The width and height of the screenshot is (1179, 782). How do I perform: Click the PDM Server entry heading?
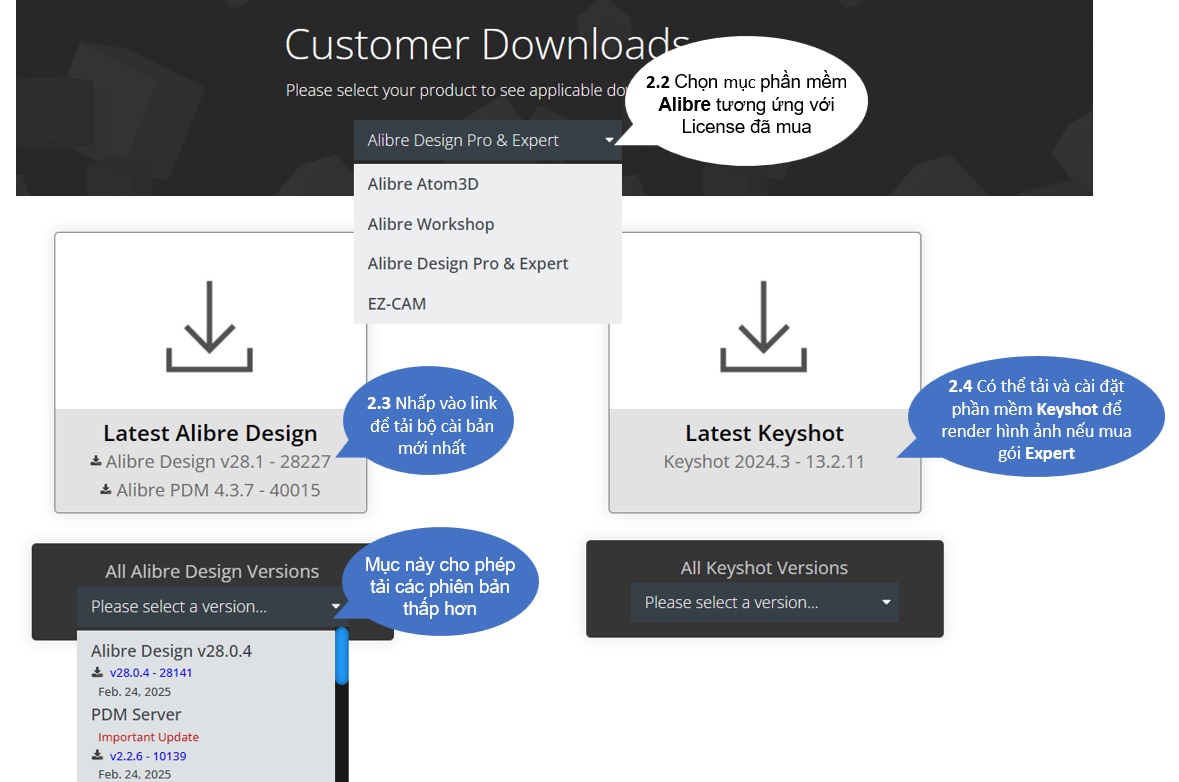[x=136, y=715]
